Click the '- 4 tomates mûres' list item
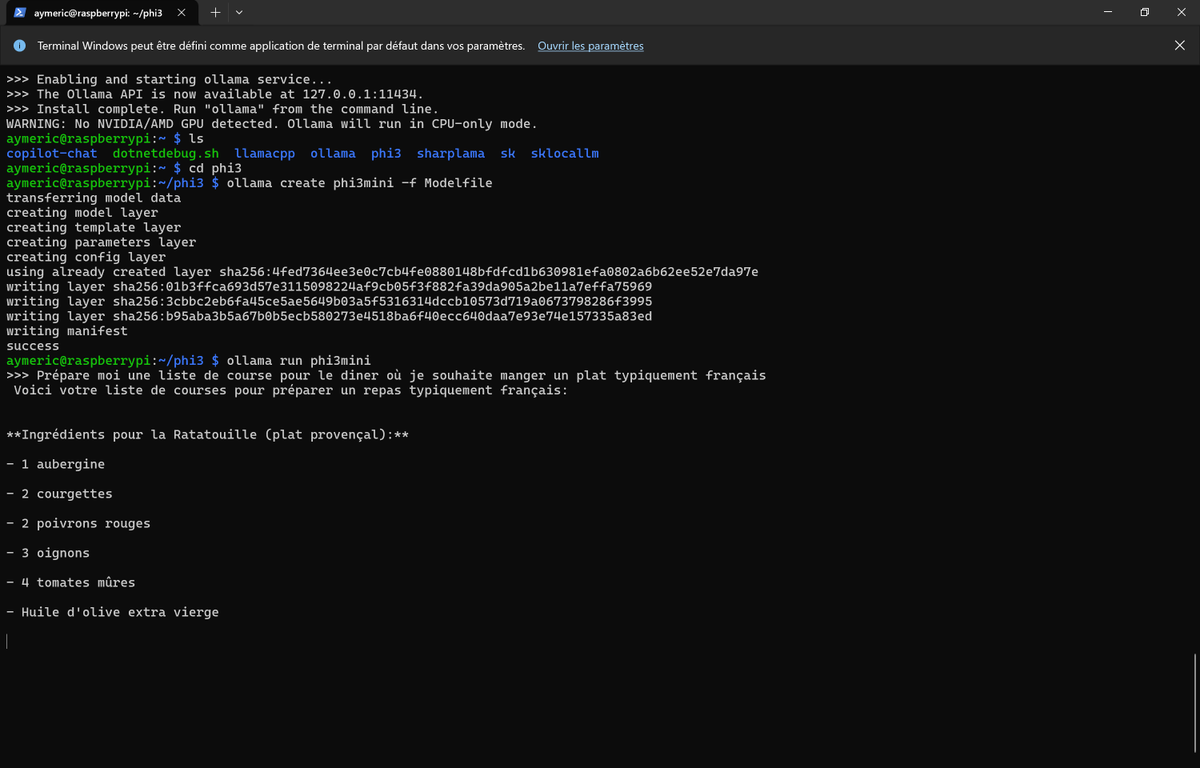Viewport: 1200px width, 768px height. [71, 582]
